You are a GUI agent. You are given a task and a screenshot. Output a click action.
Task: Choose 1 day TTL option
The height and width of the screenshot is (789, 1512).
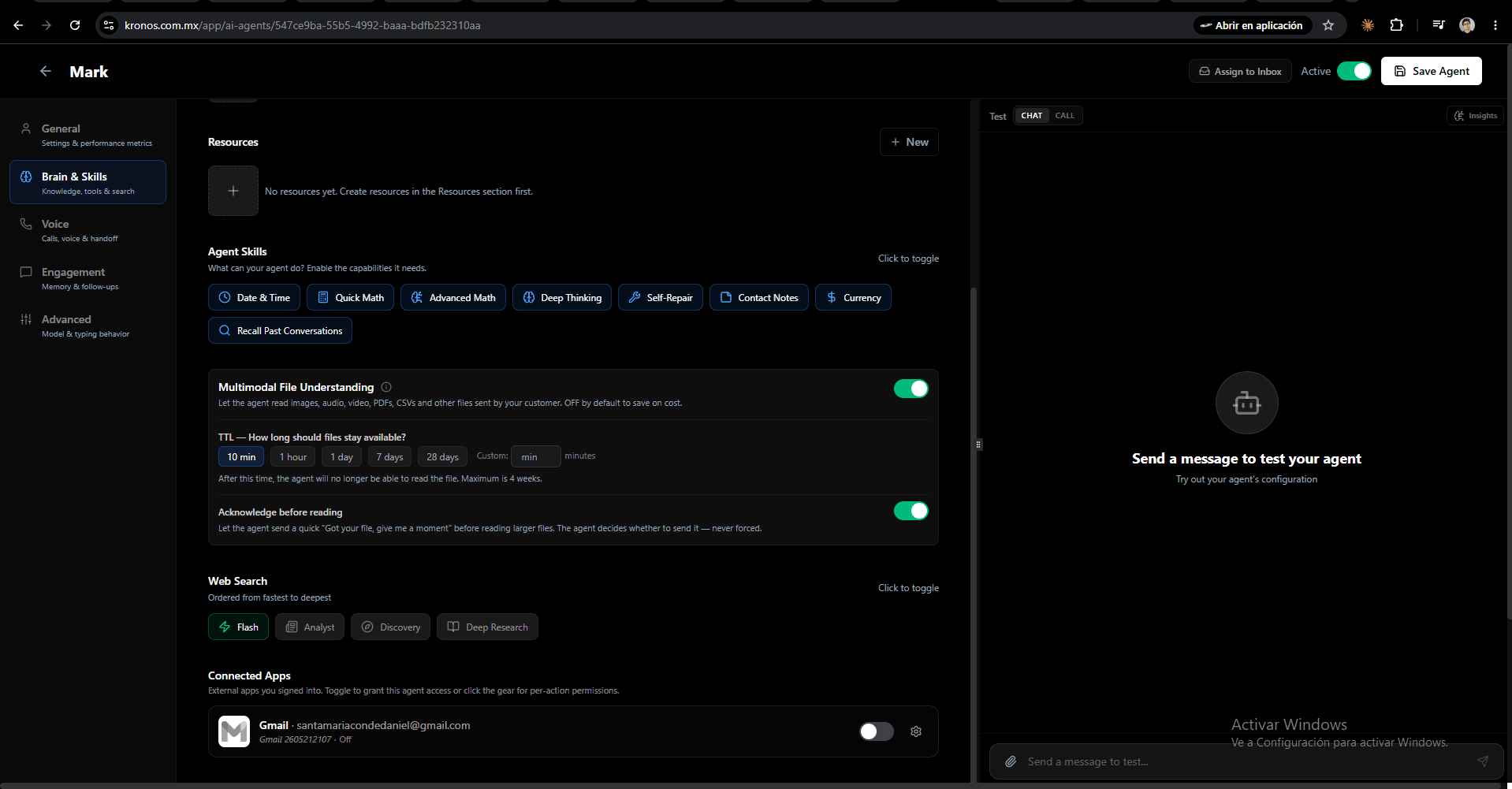coord(341,456)
